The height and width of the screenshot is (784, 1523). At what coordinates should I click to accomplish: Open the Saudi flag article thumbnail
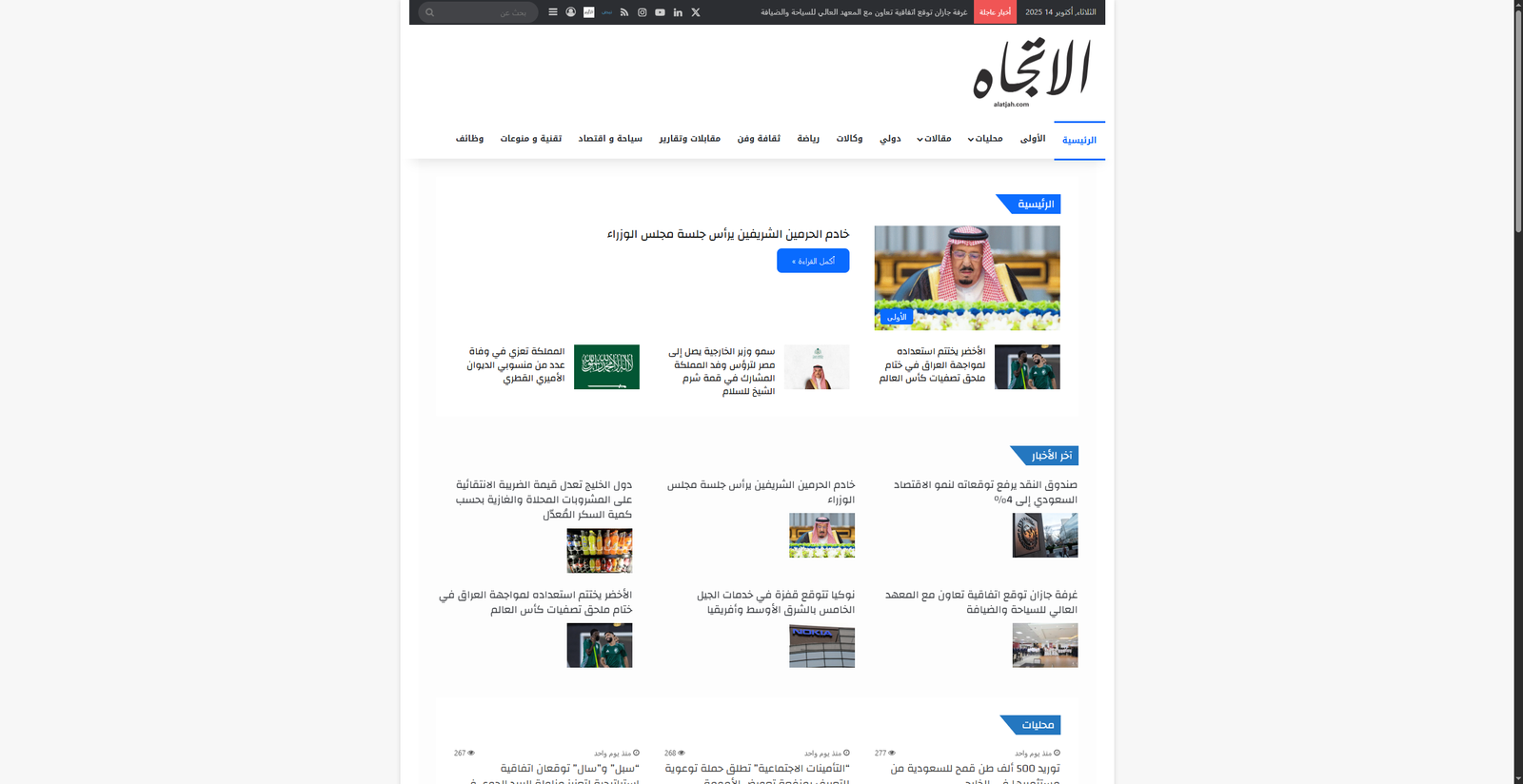click(606, 367)
